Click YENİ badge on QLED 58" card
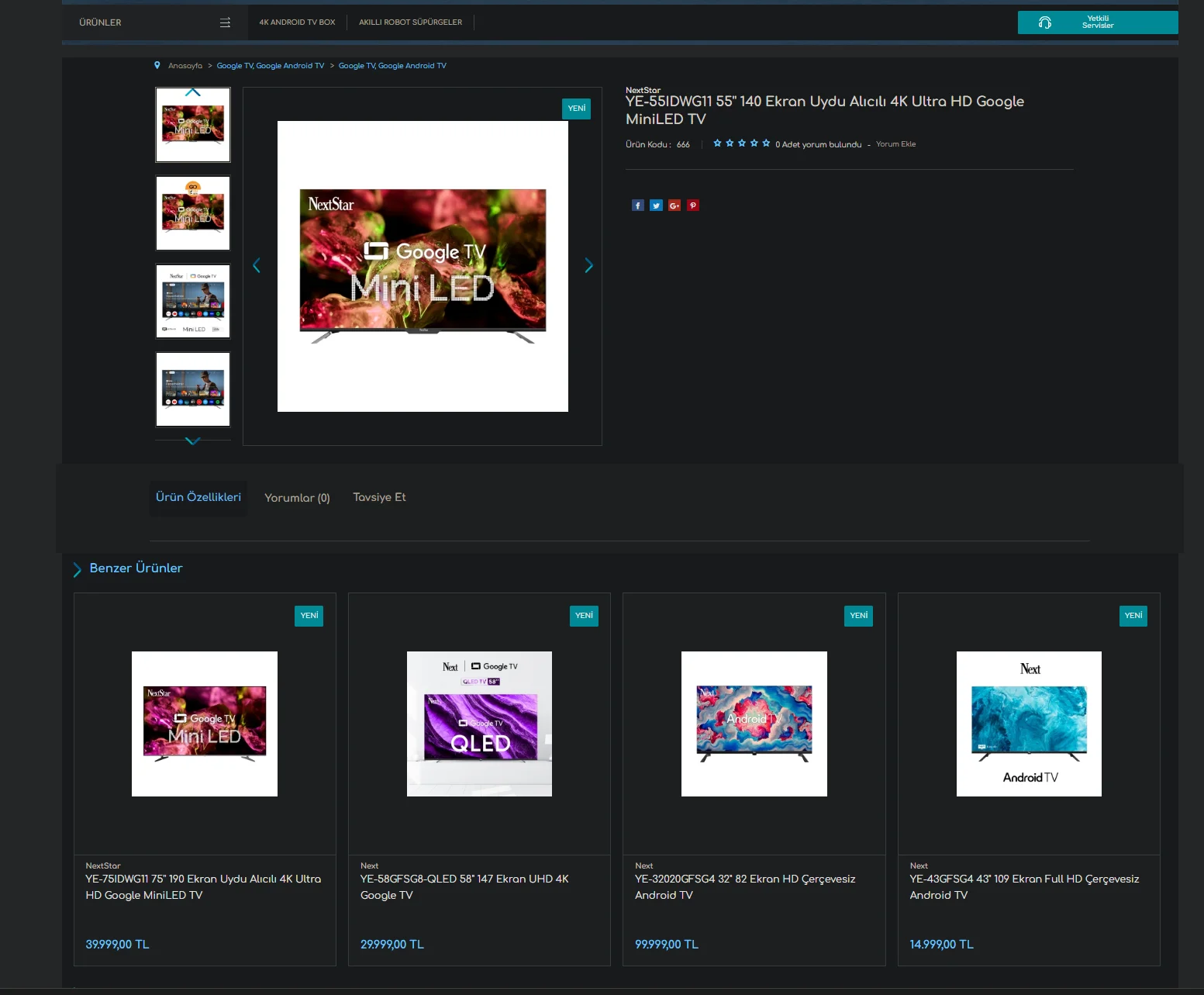 tap(584, 616)
